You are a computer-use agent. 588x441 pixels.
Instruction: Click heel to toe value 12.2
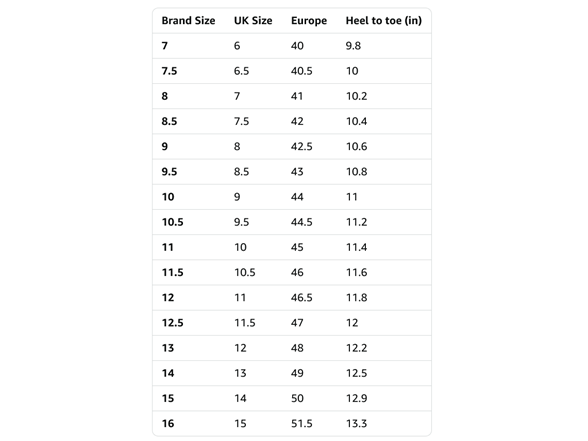pos(356,348)
